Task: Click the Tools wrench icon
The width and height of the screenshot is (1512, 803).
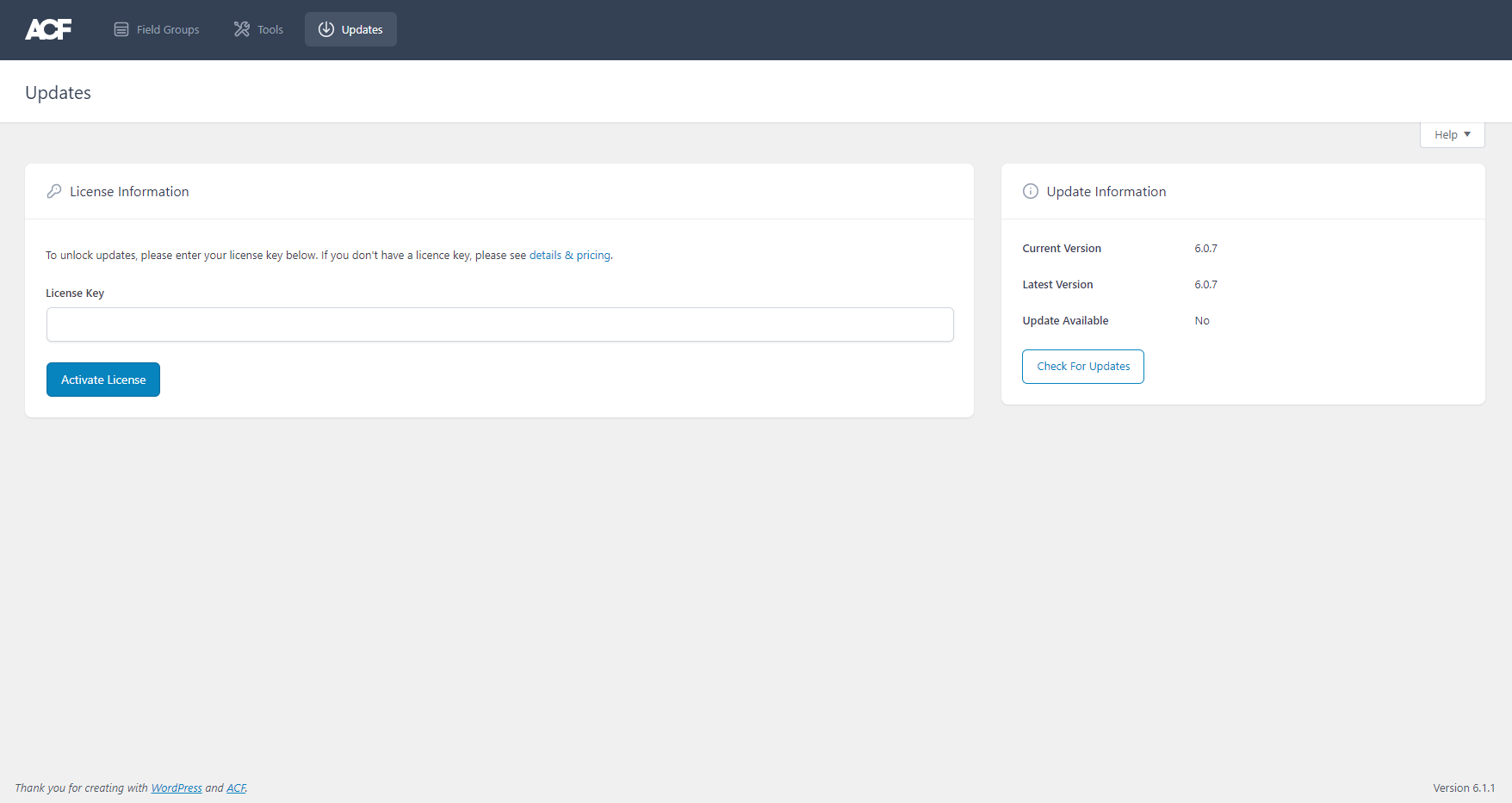Action: tap(242, 29)
